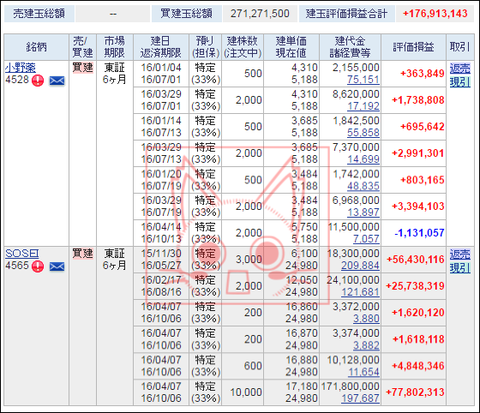Click 現引 link for 小野薬
Screen dimensions: 480x413
[x=460, y=82]
